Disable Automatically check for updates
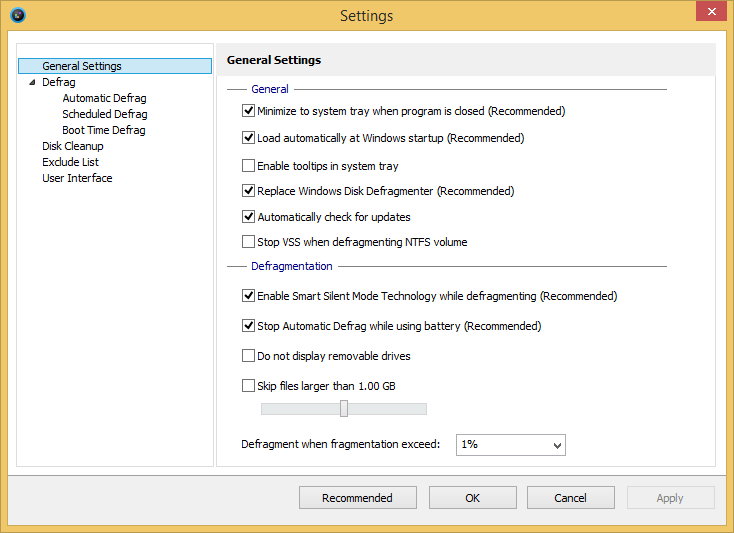Screen dimensions: 734x533 [249, 217]
